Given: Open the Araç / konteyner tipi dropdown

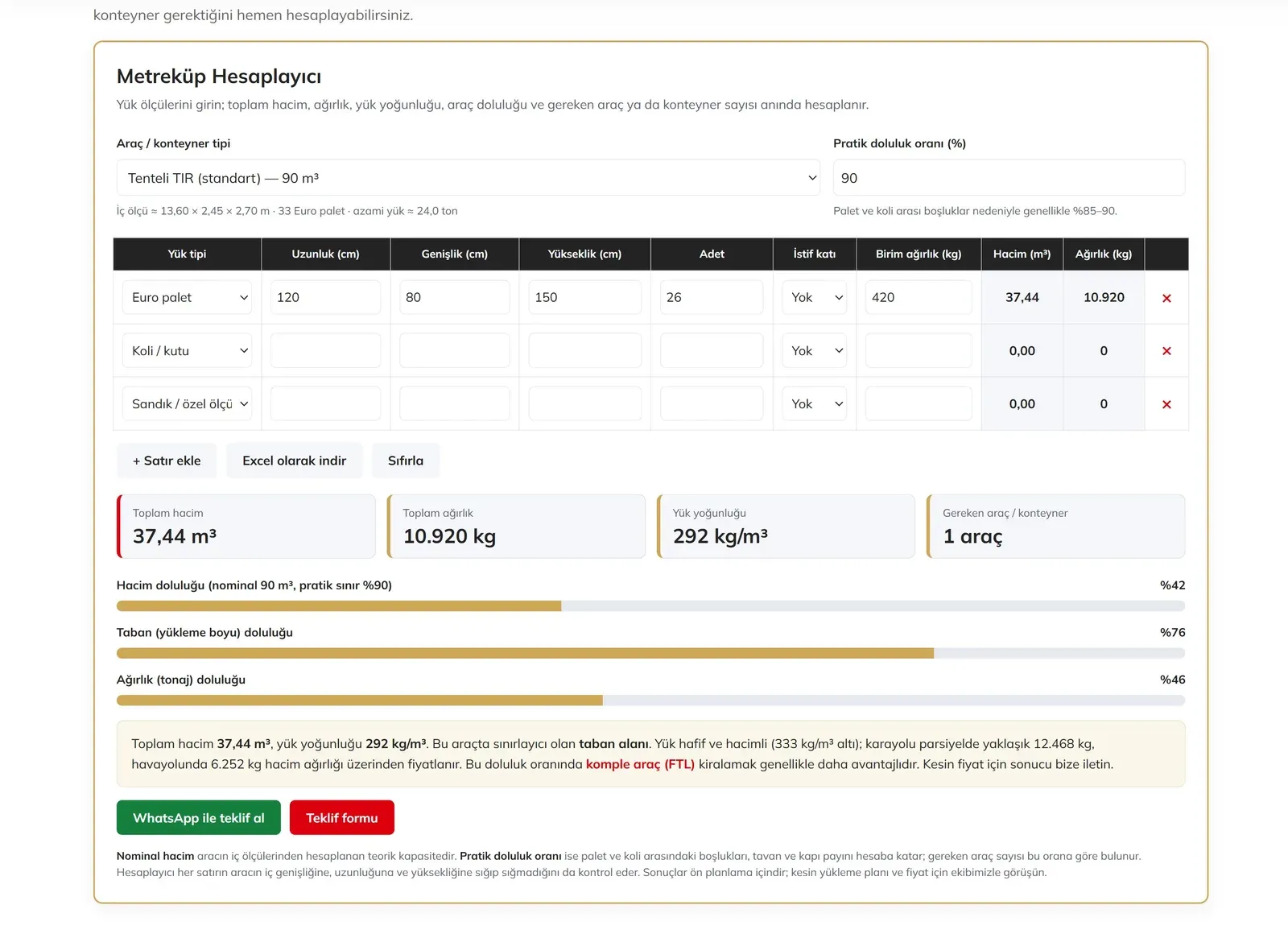Looking at the screenshot, I should 469,178.
